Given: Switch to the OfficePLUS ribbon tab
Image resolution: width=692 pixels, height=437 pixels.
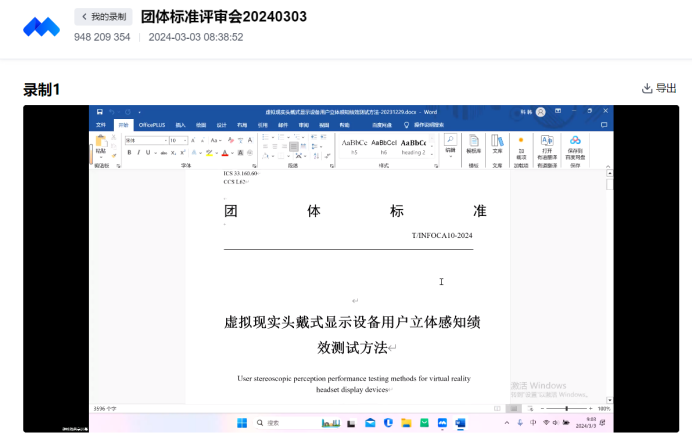Looking at the screenshot, I should 150,125.
